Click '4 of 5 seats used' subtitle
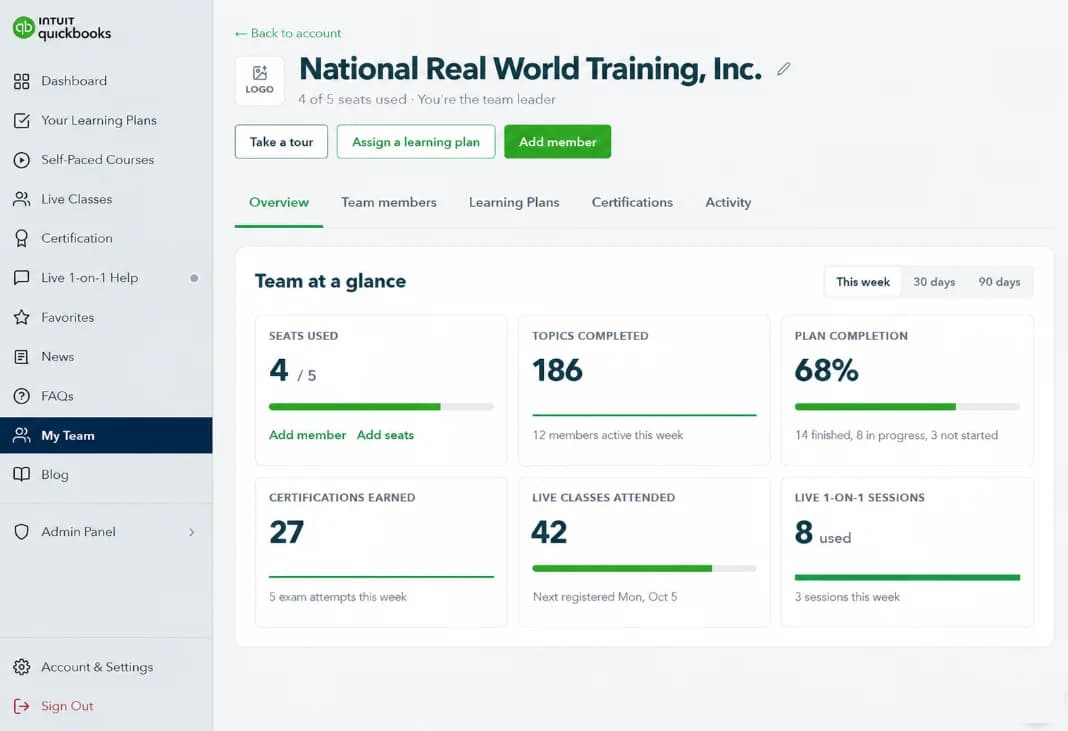This screenshot has height=731, width=1068. (351, 99)
